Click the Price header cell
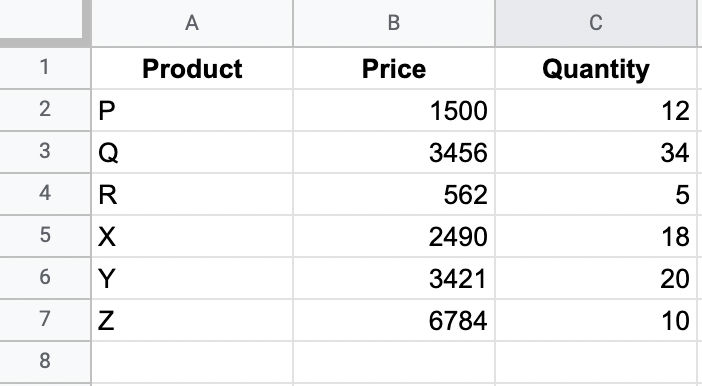 click(x=394, y=68)
